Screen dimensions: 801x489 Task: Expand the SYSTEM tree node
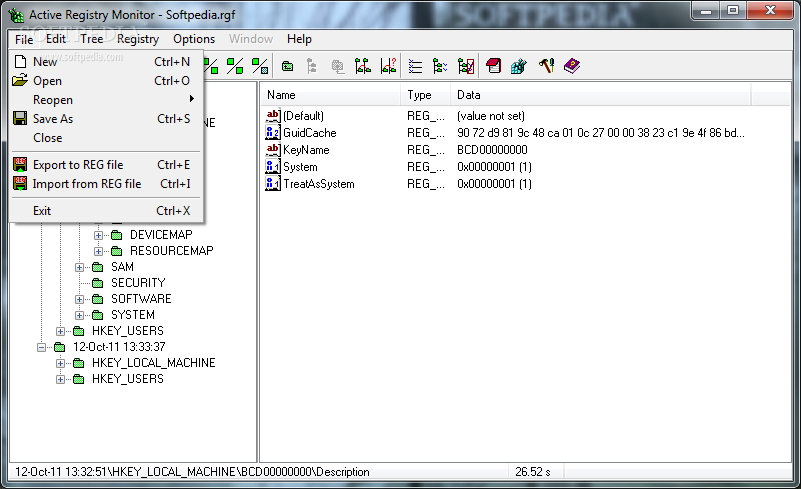pos(79,315)
